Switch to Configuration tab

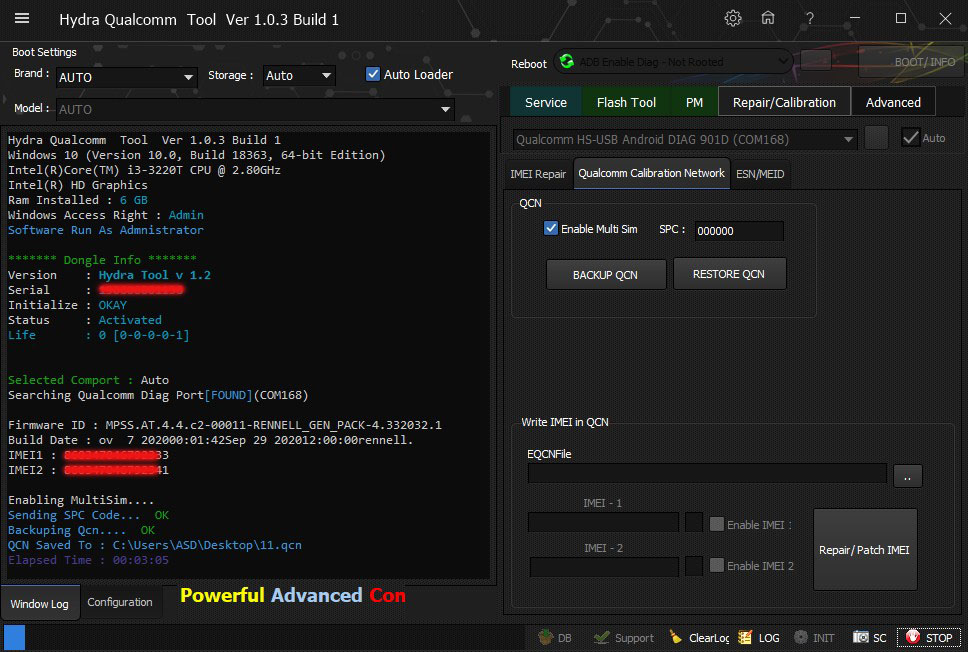click(120, 602)
